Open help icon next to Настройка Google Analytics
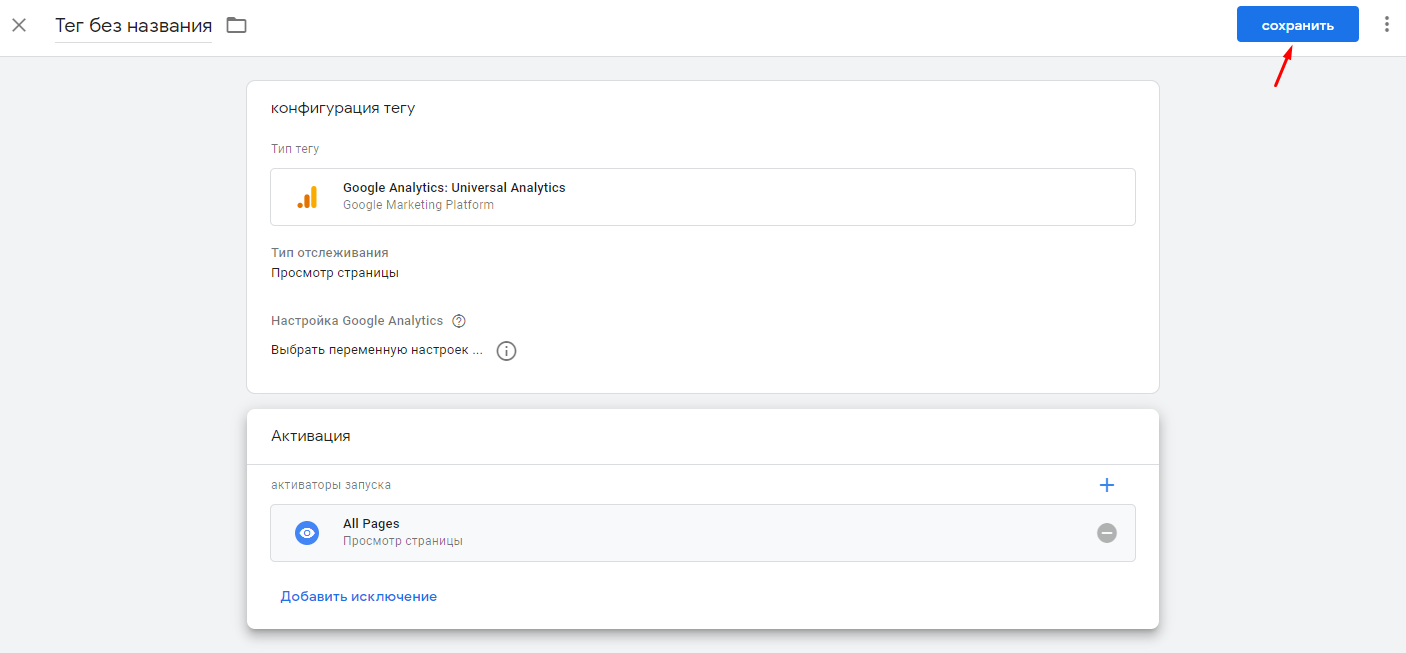The width and height of the screenshot is (1406, 653). click(x=459, y=321)
